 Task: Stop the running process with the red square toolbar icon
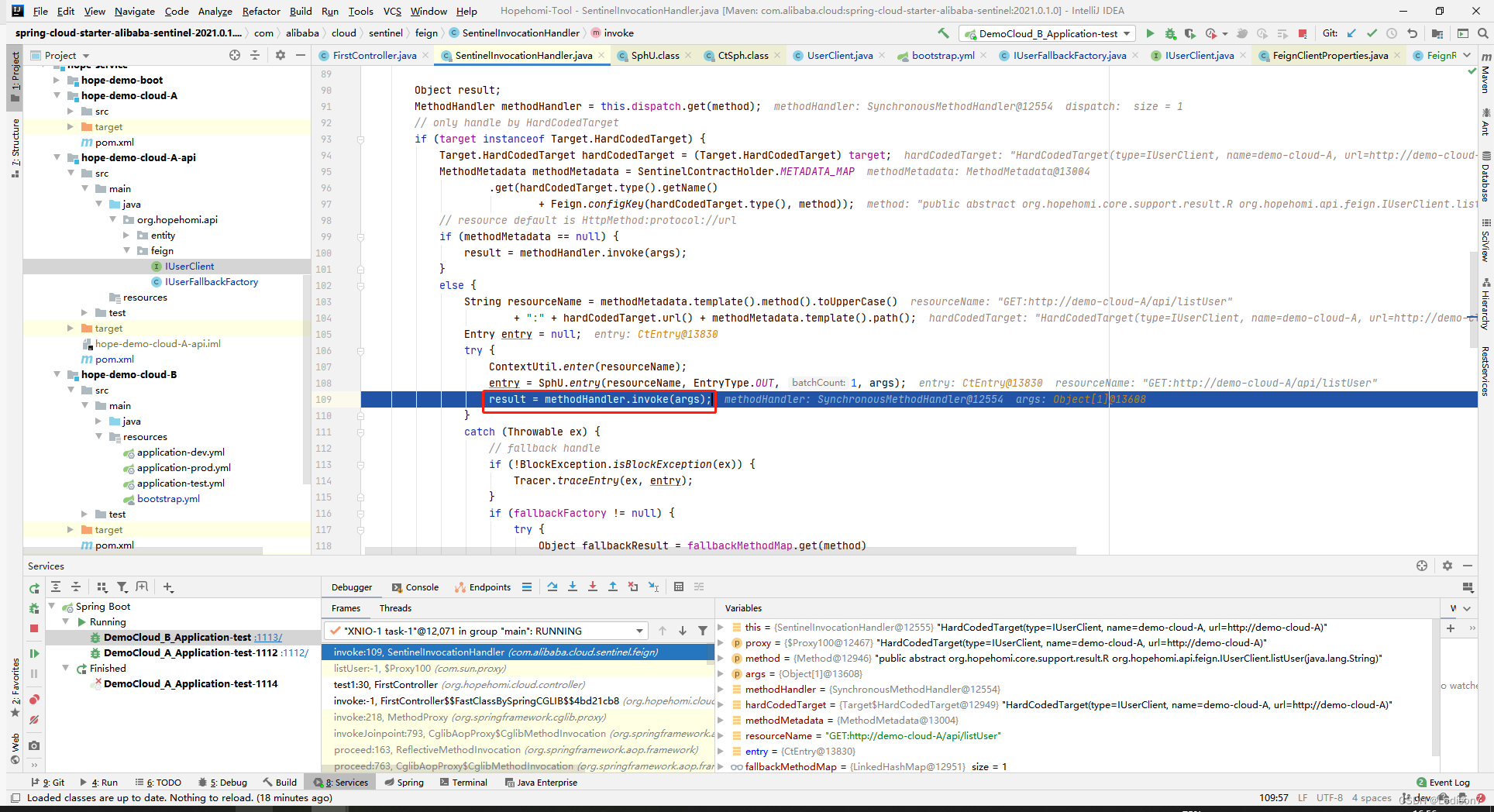pyautogui.click(x=1303, y=33)
